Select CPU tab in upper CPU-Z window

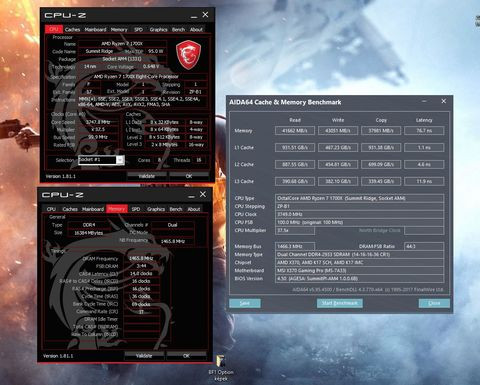click(x=54, y=29)
